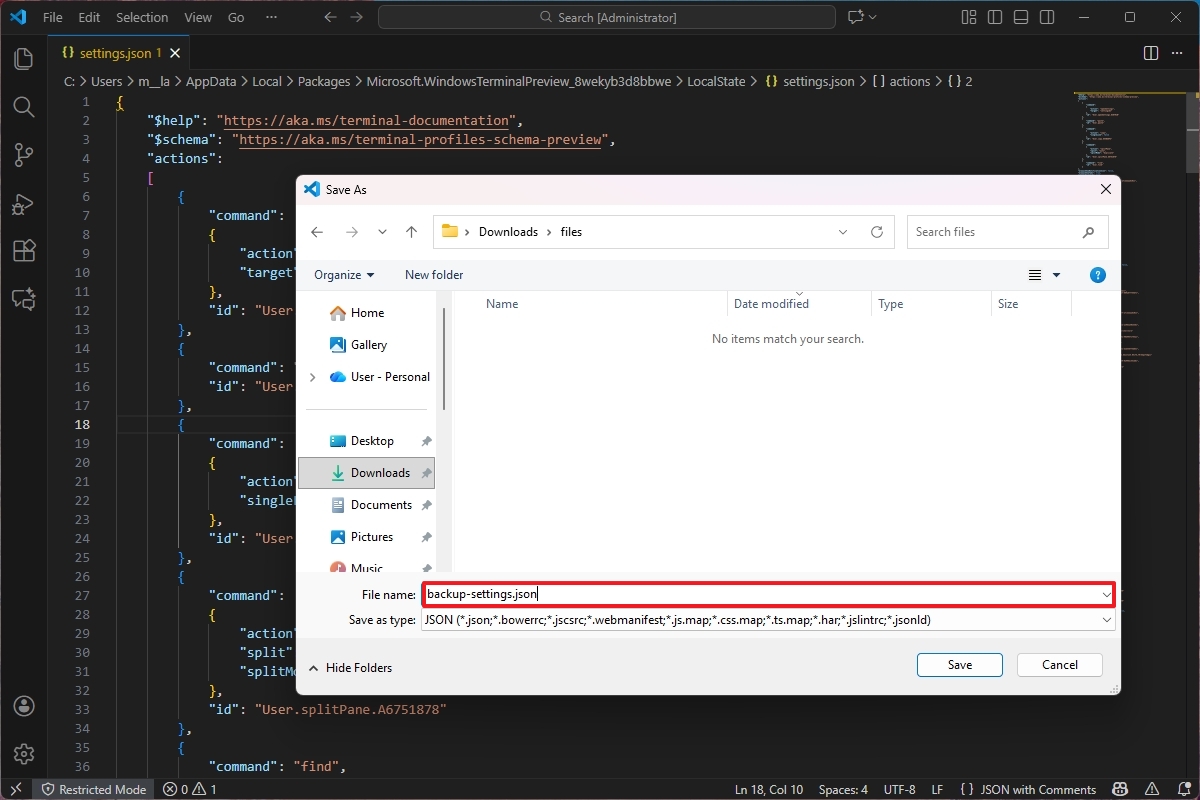The height and width of the screenshot is (800, 1200).
Task: Select Documents in navigation pane
Action: point(370,505)
